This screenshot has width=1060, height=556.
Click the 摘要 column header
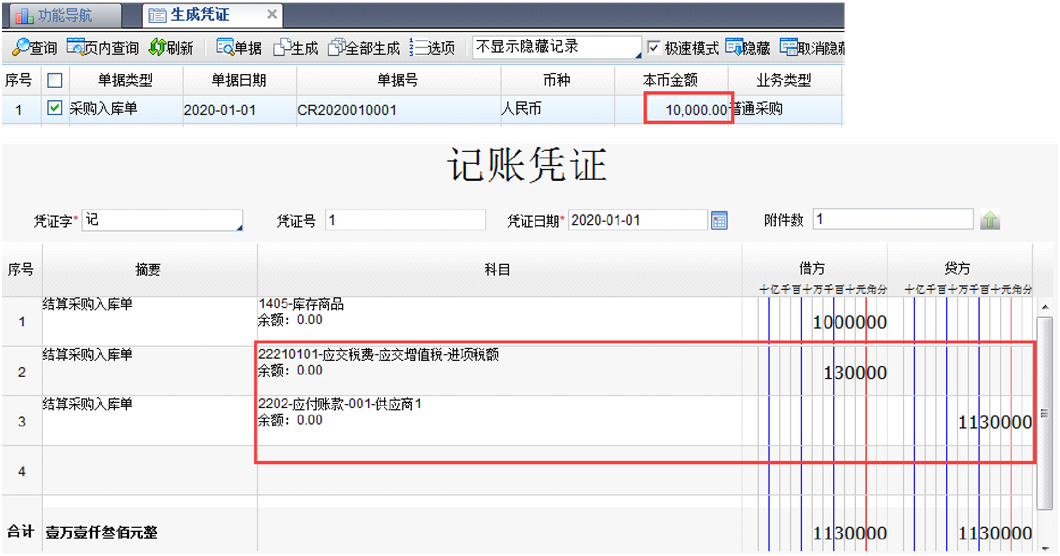pyautogui.click(x=149, y=270)
